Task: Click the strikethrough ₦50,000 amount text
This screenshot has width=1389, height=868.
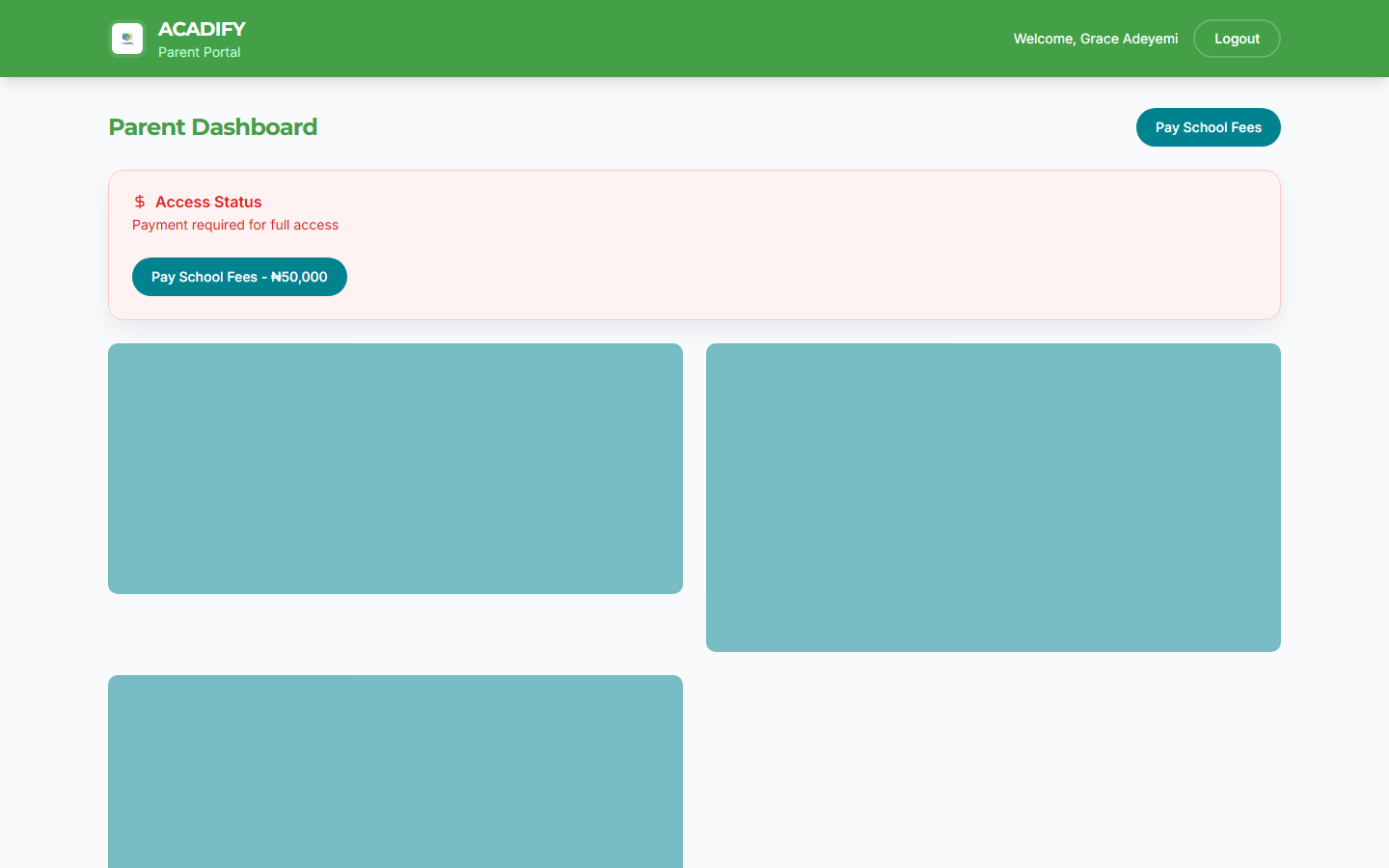Action: point(298,277)
